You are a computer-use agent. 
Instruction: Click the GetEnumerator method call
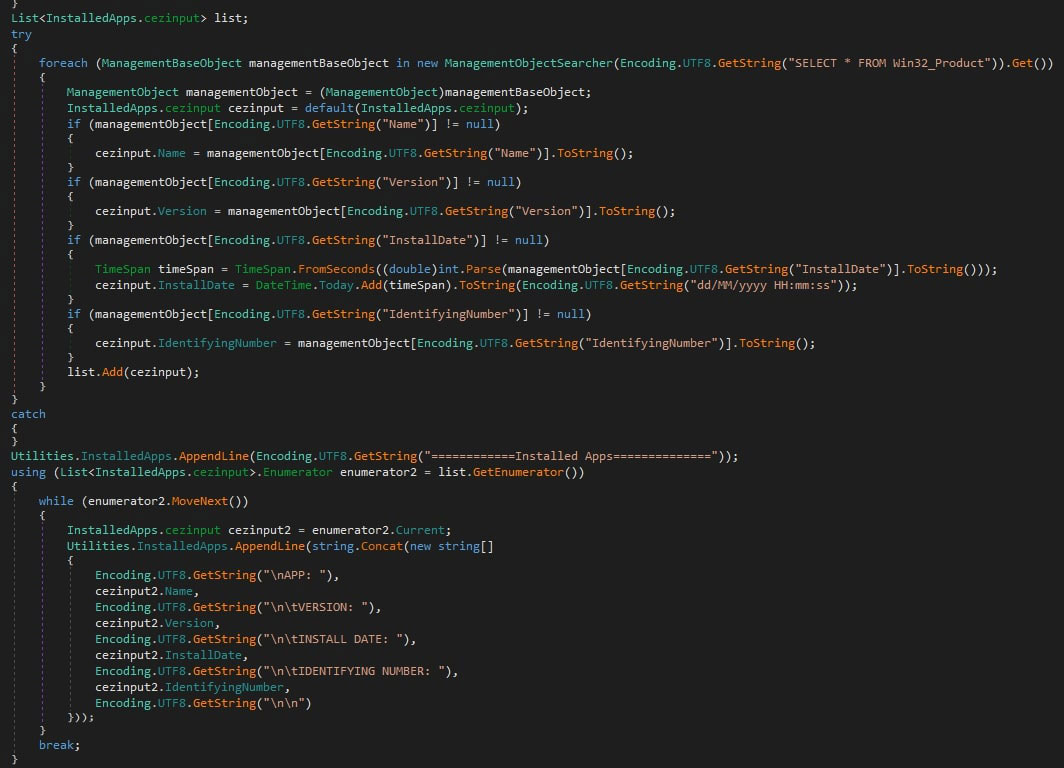click(518, 472)
